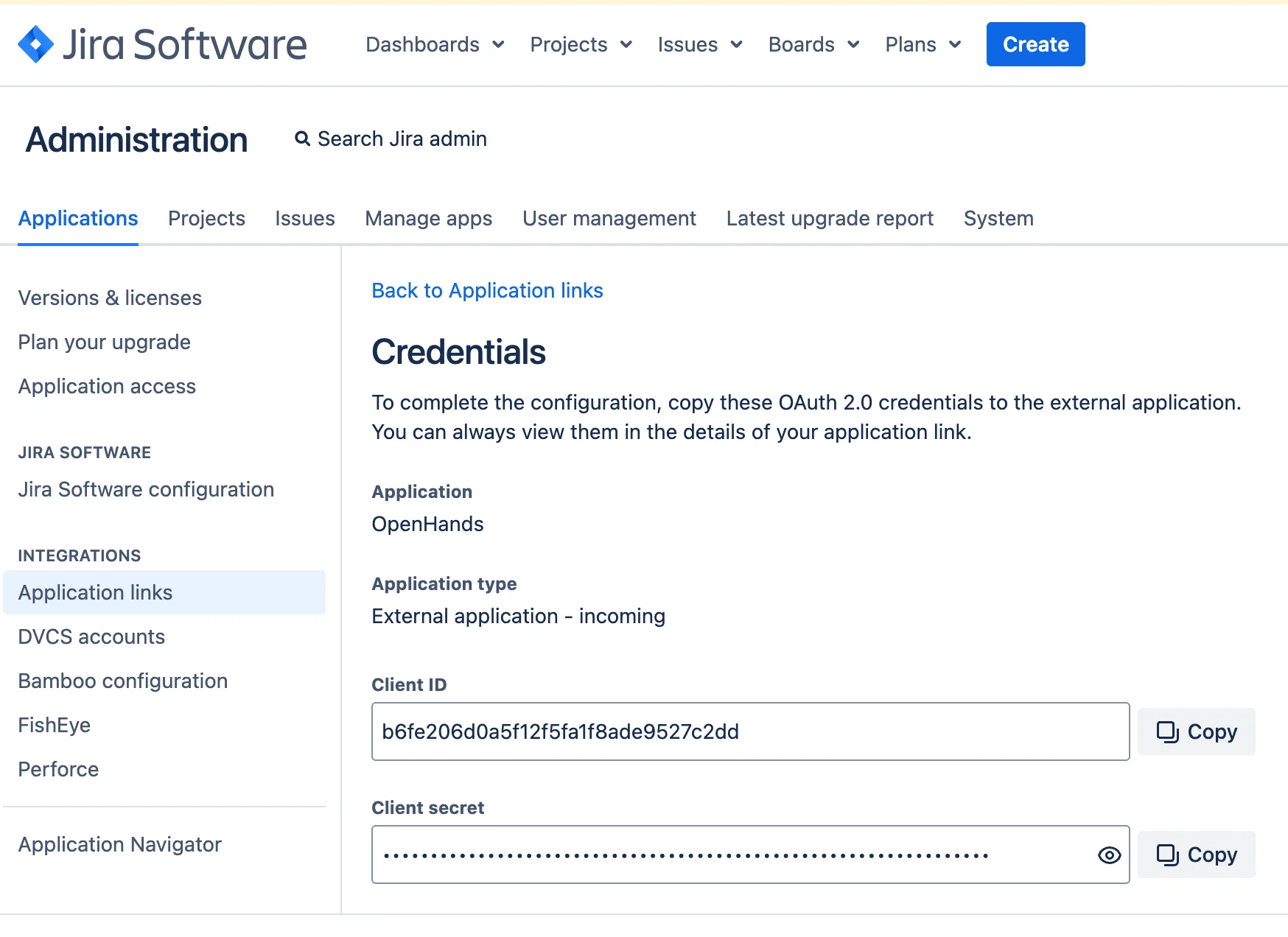Open the User management tab

pyautogui.click(x=609, y=219)
